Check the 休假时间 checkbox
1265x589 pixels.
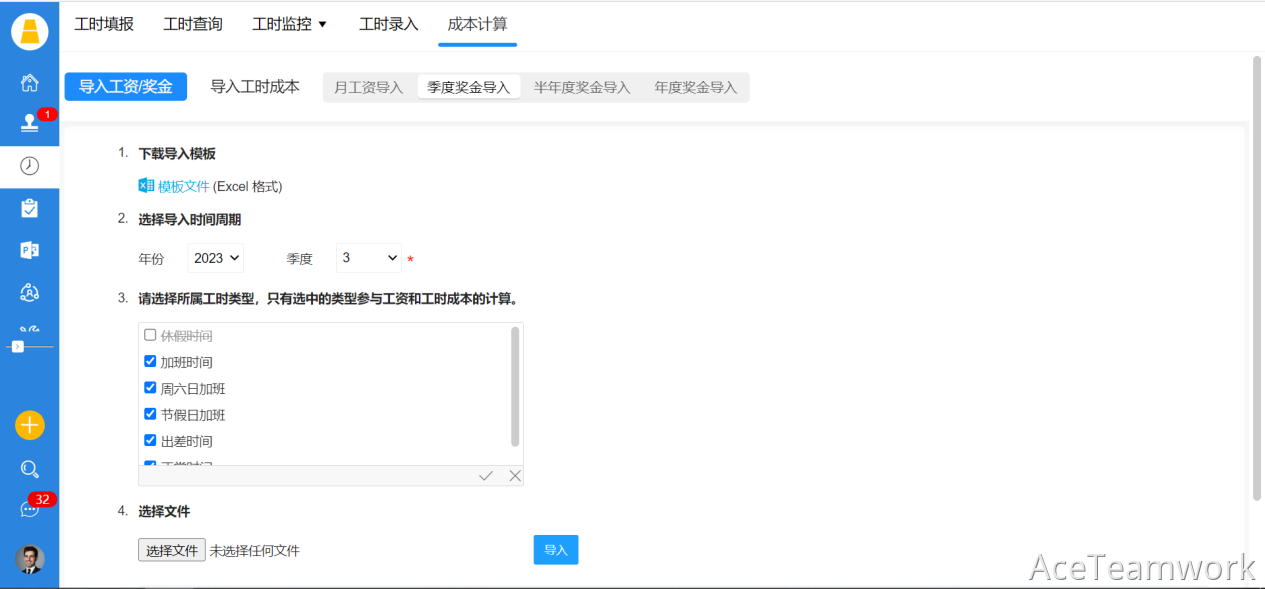150,336
